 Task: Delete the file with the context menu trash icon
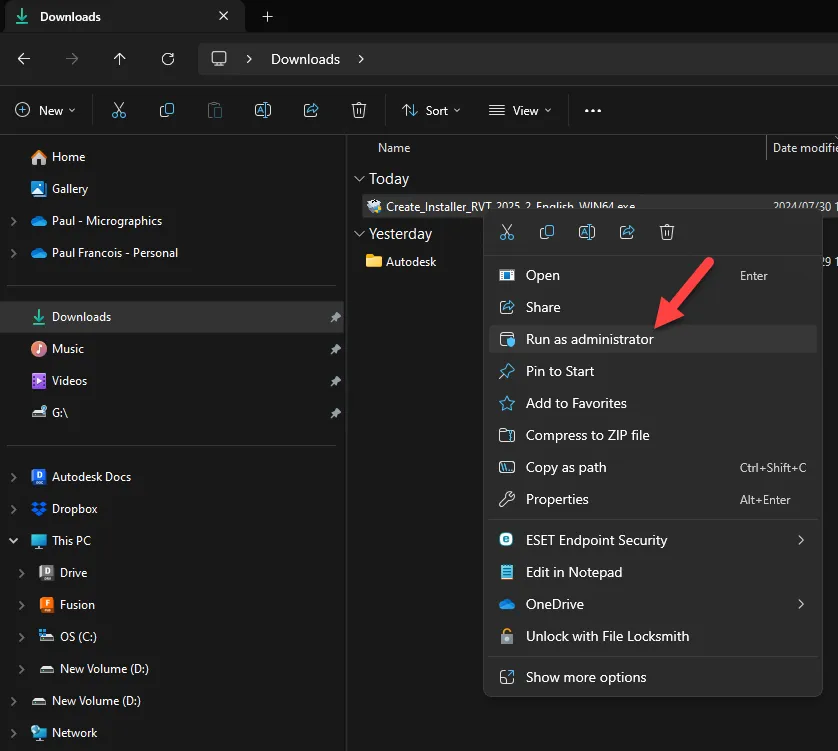[x=666, y=232]
